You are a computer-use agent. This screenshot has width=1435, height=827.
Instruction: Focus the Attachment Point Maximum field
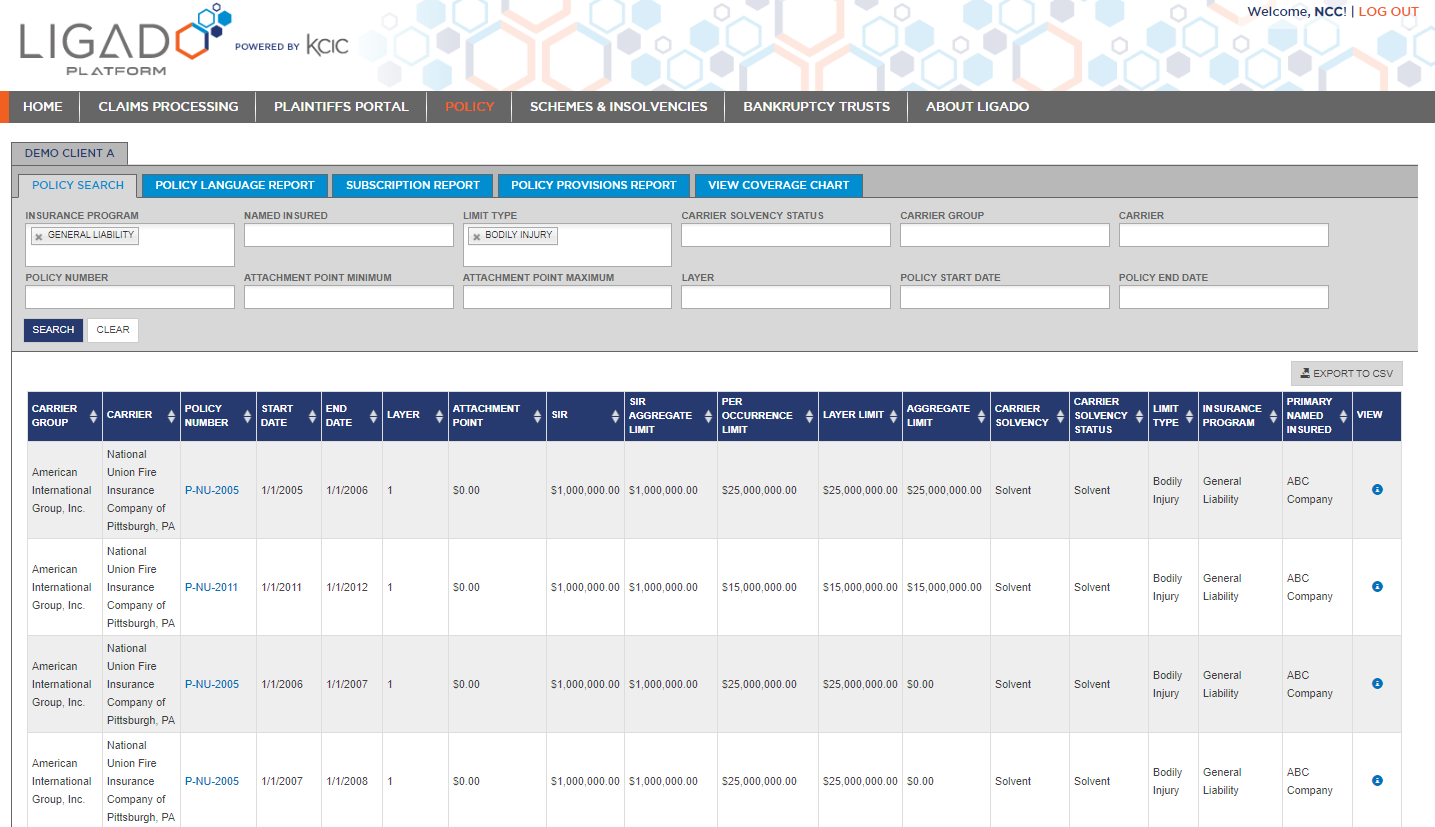click(567, 297)
